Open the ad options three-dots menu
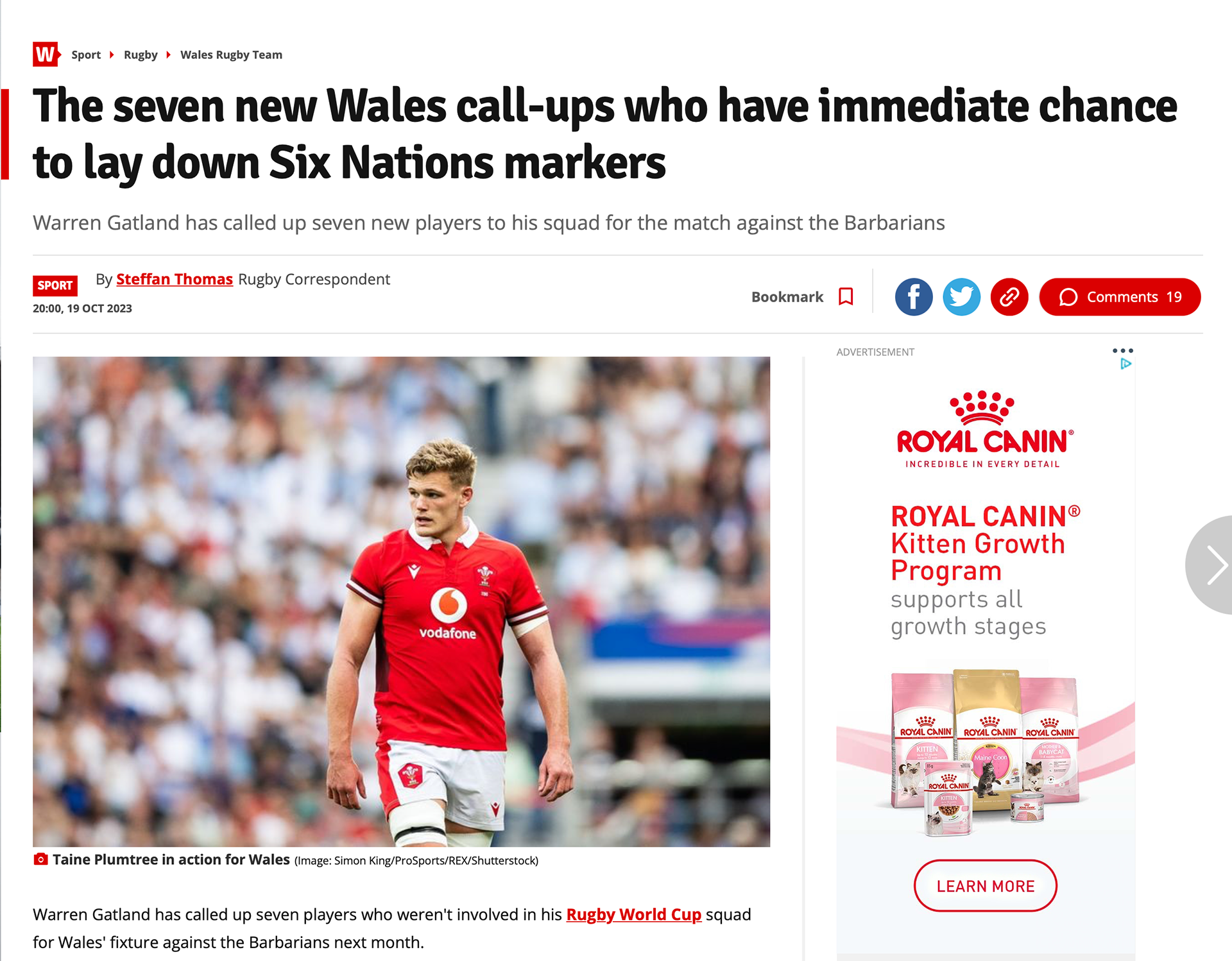The image size is (1232, 961). coord(1123,351)
